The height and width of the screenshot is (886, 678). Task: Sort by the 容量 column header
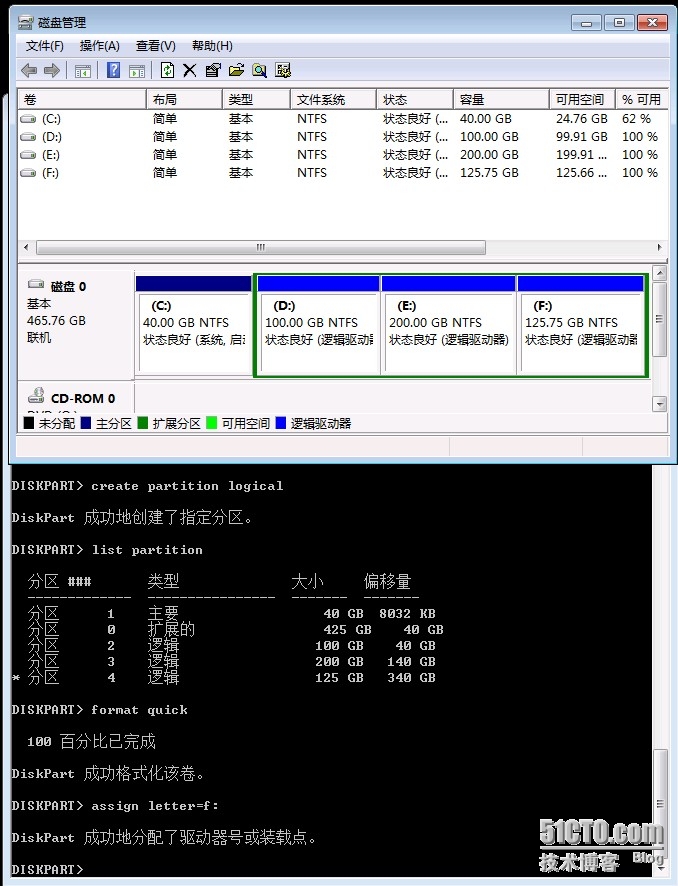click(501, 99)
